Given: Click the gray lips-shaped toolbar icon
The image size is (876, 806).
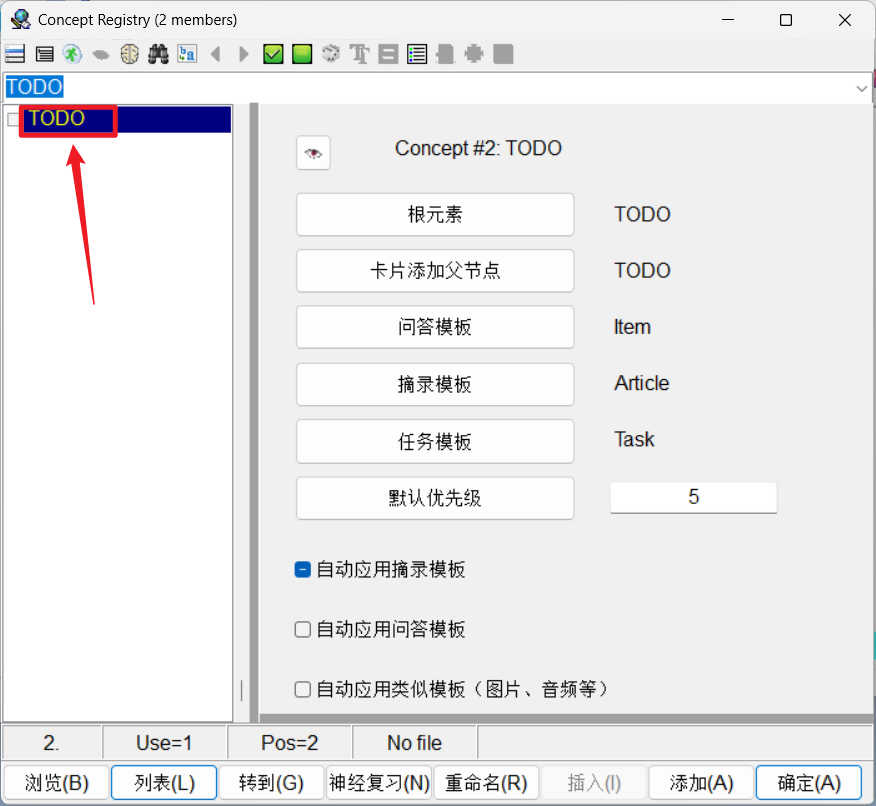Looking at the screenshot, I should (x=101, y=55).
